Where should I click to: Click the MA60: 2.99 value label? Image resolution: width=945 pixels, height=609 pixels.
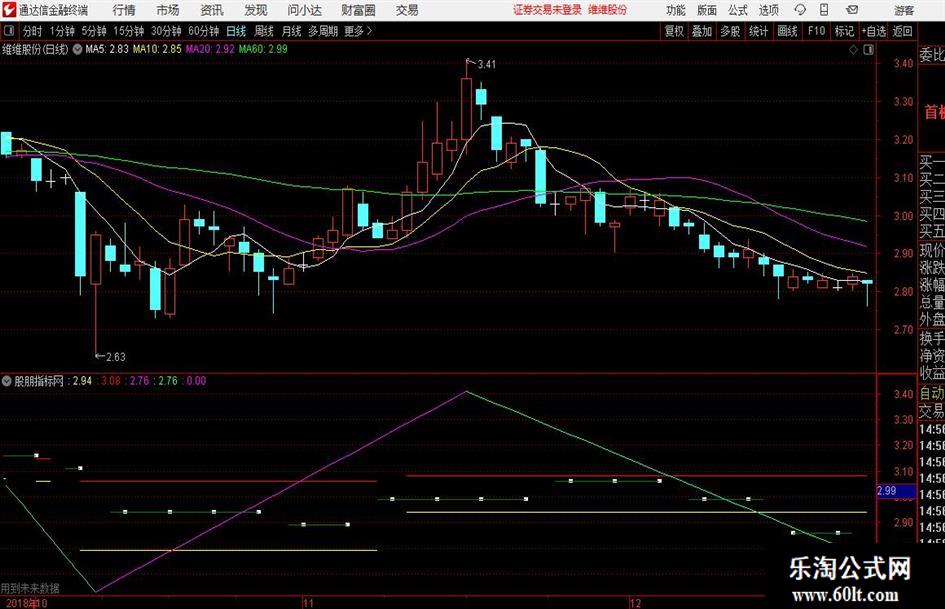click(263, 49)
